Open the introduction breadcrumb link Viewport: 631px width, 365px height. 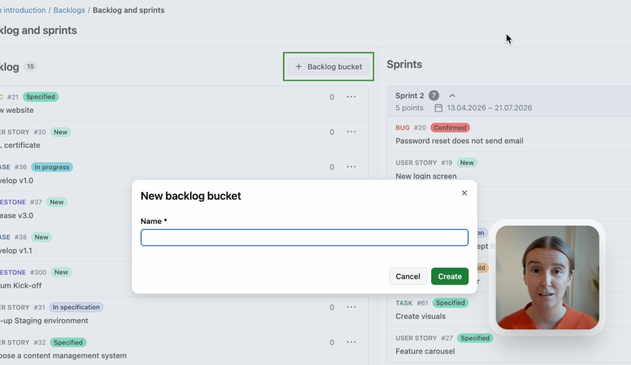pos(23,10)
